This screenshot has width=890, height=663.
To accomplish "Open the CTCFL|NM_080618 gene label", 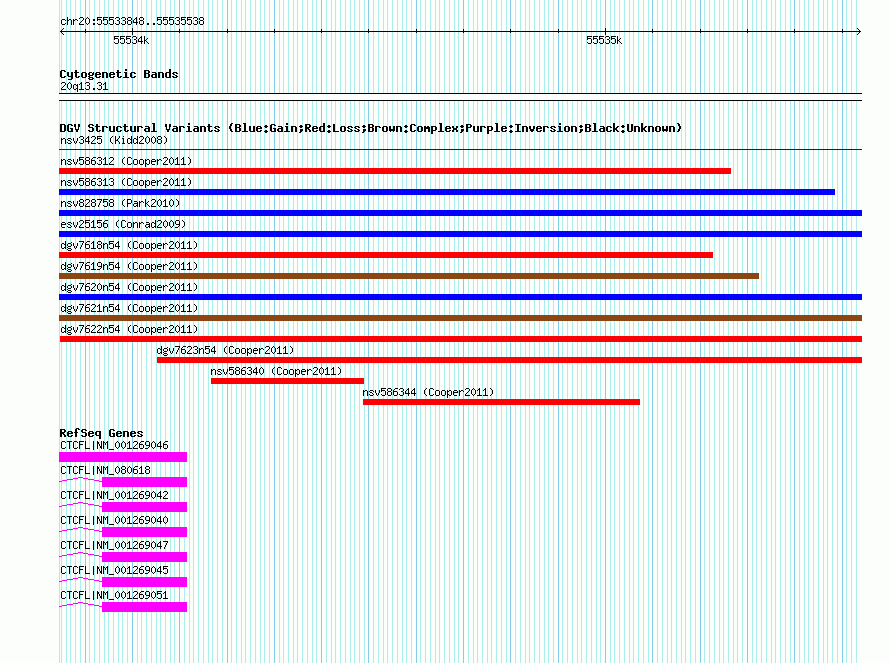I will click(106, 470).
